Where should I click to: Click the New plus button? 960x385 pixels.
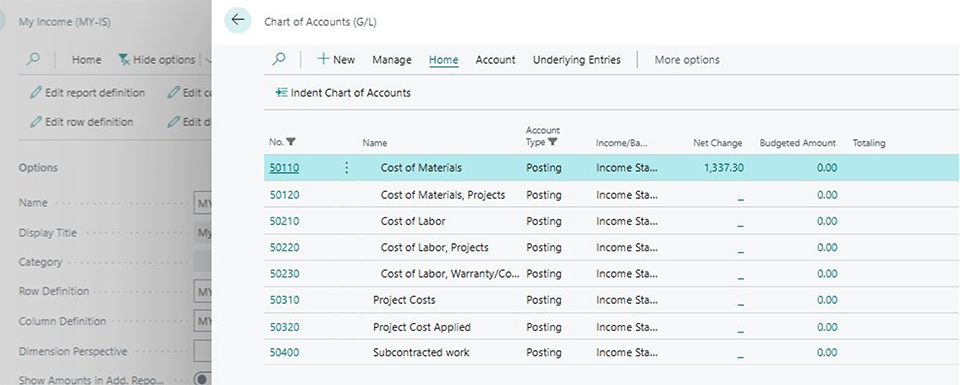[x=336, y=59]
